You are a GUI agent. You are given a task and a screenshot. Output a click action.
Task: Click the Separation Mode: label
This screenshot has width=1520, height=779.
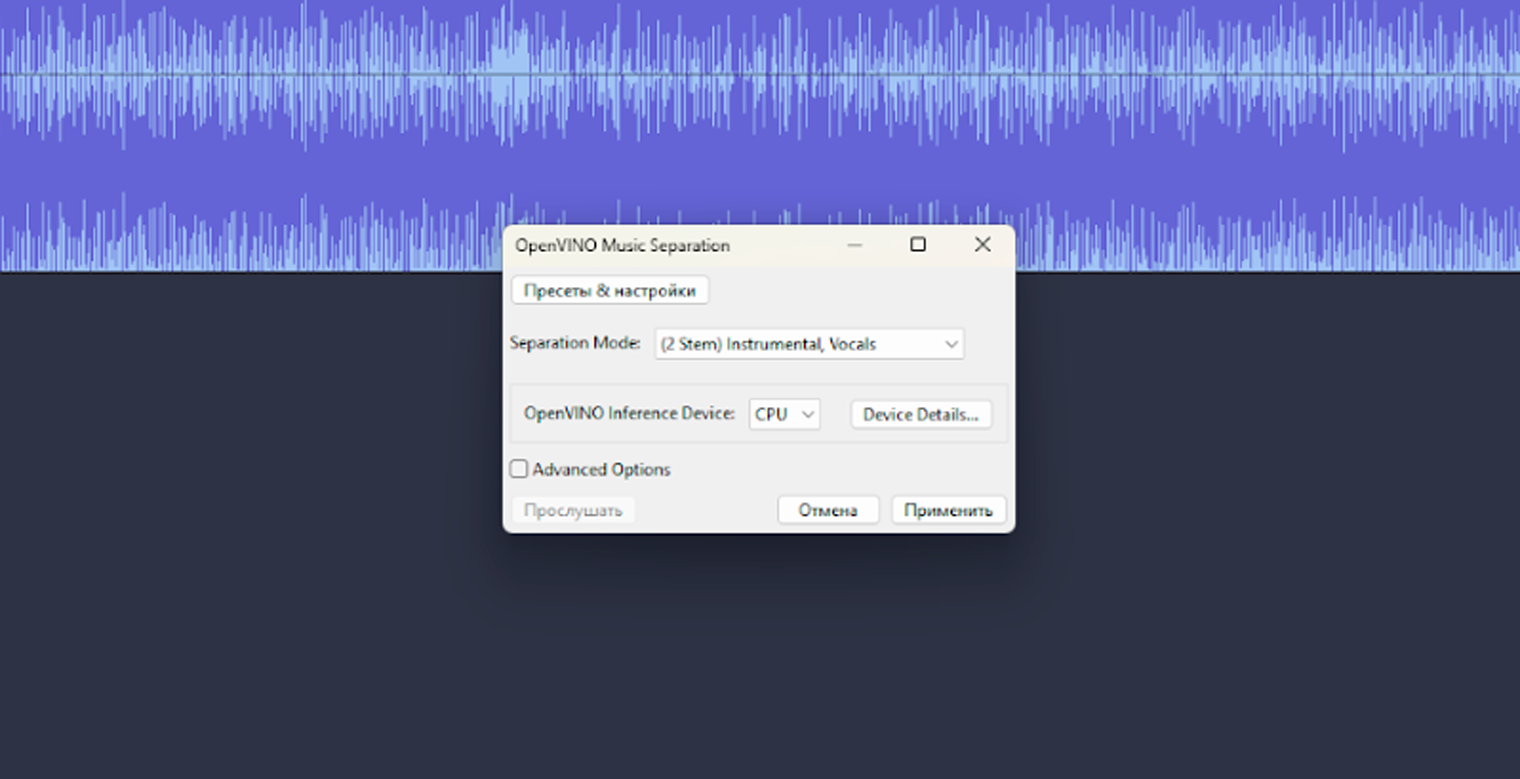[x=575, y=343]
